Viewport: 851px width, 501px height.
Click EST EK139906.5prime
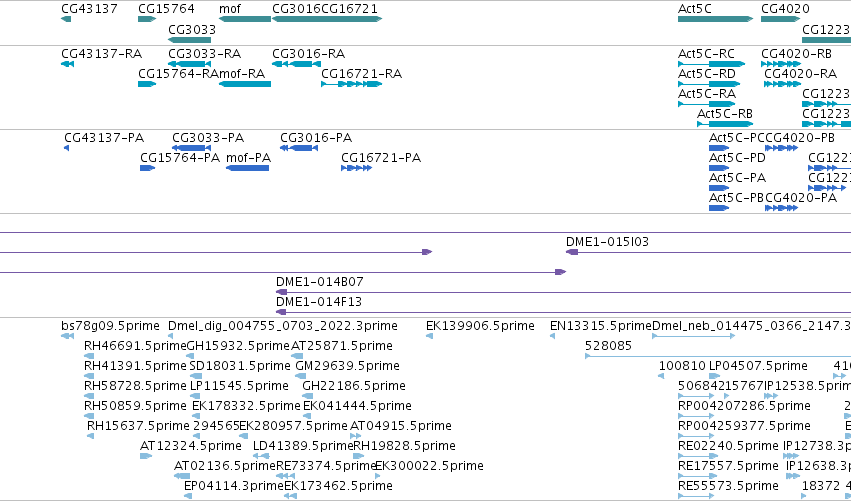(429, 337)
